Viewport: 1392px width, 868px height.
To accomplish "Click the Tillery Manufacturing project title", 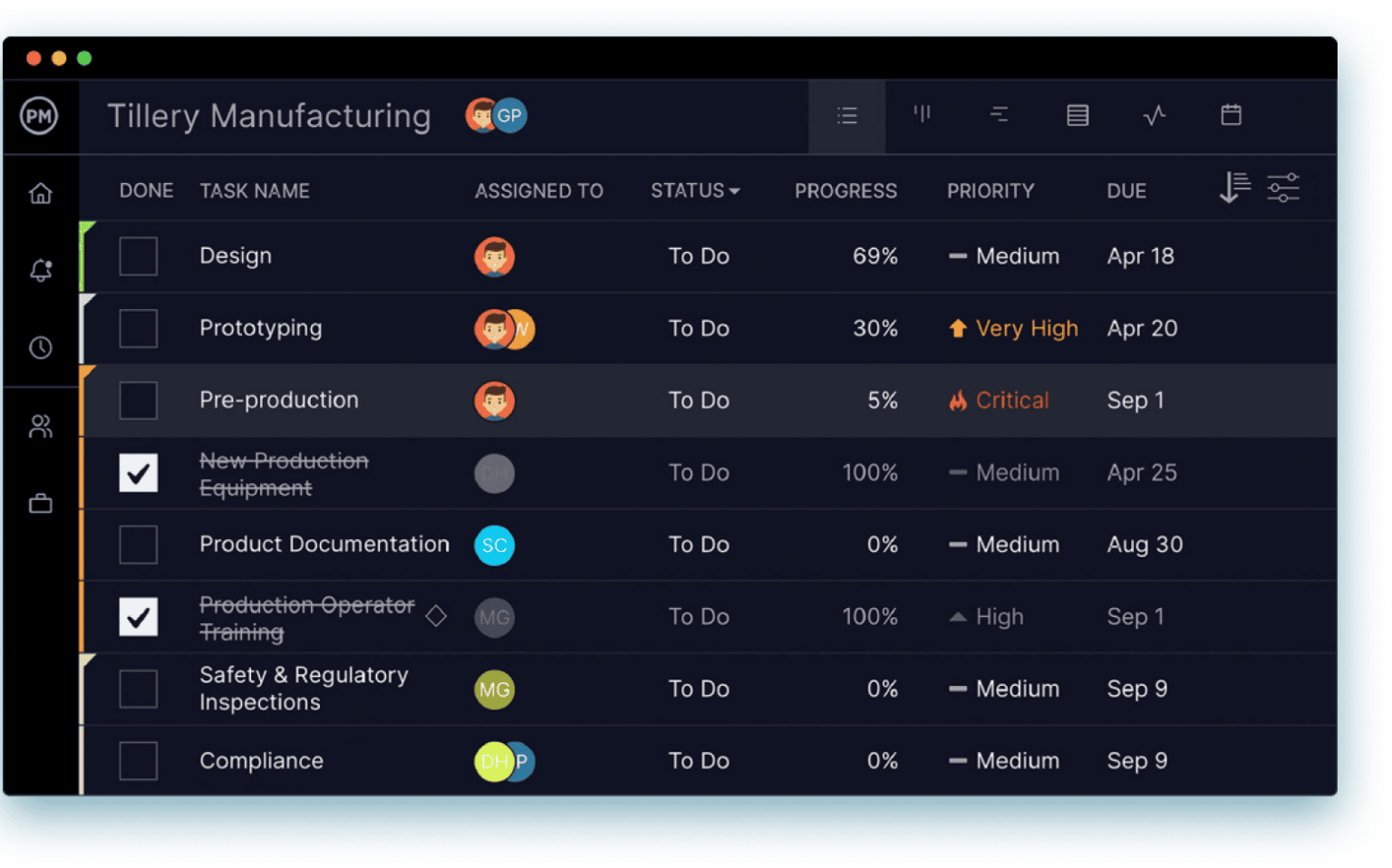I will [269, 116].
